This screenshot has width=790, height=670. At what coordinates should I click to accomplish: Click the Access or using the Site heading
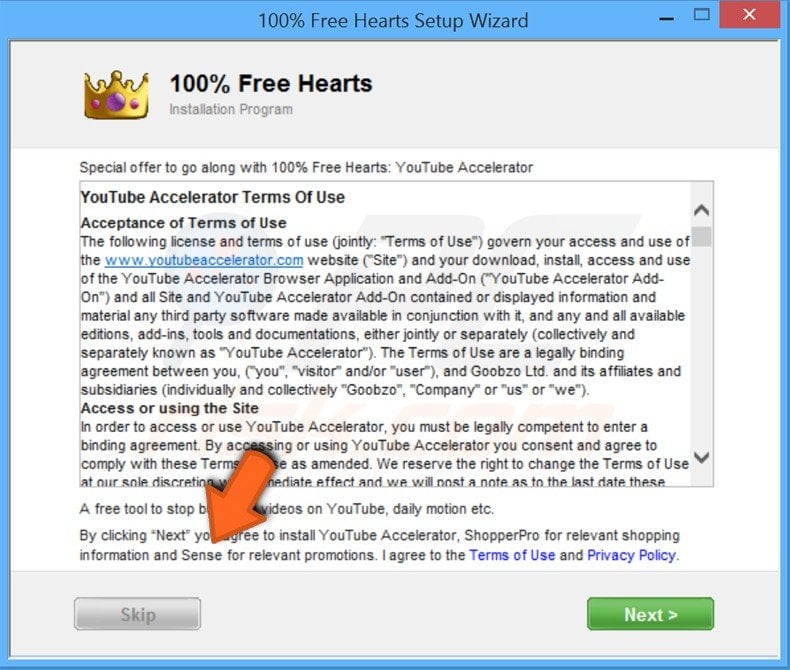[170, 408]
